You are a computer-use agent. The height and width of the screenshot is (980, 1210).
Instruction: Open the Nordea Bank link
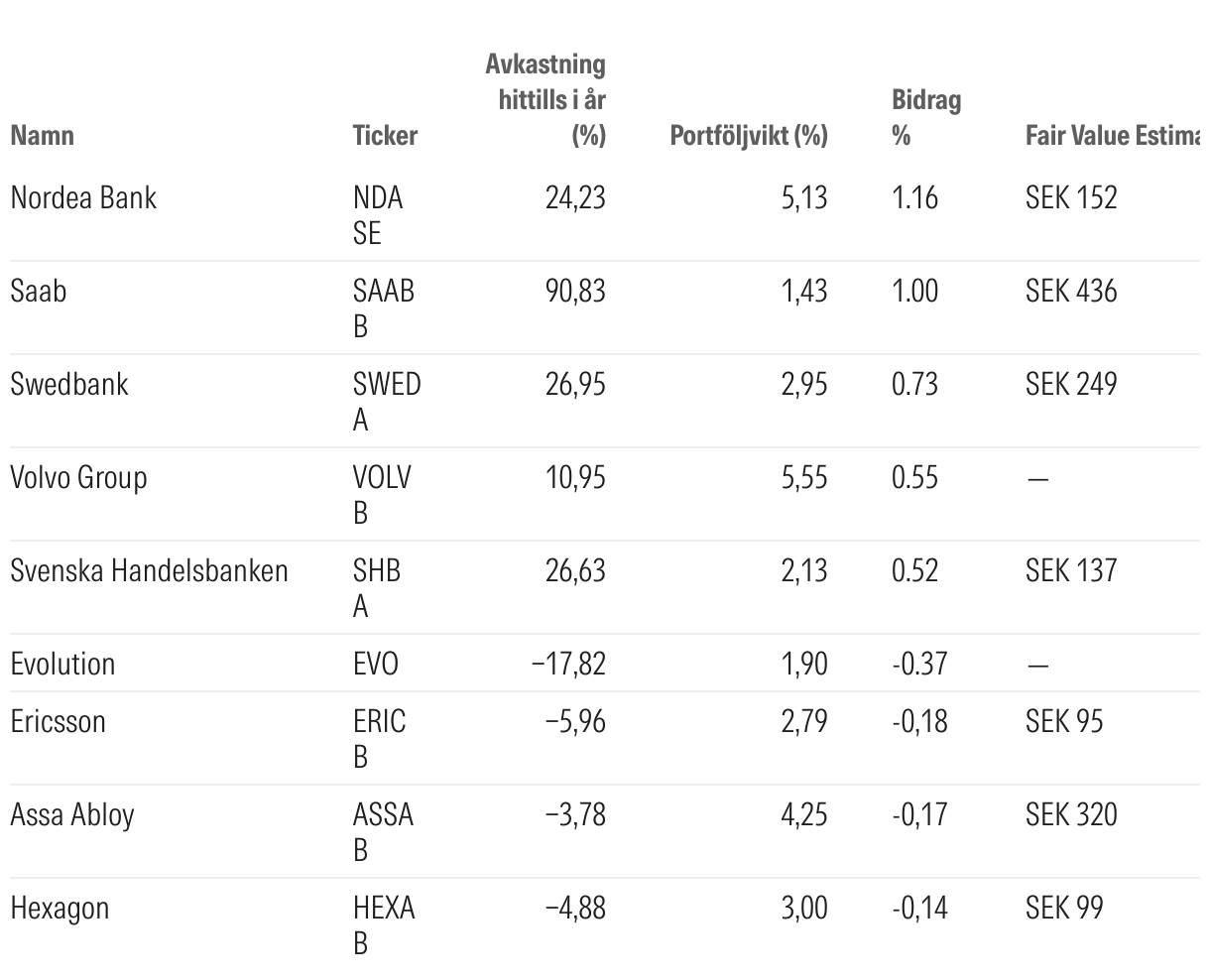83,197
